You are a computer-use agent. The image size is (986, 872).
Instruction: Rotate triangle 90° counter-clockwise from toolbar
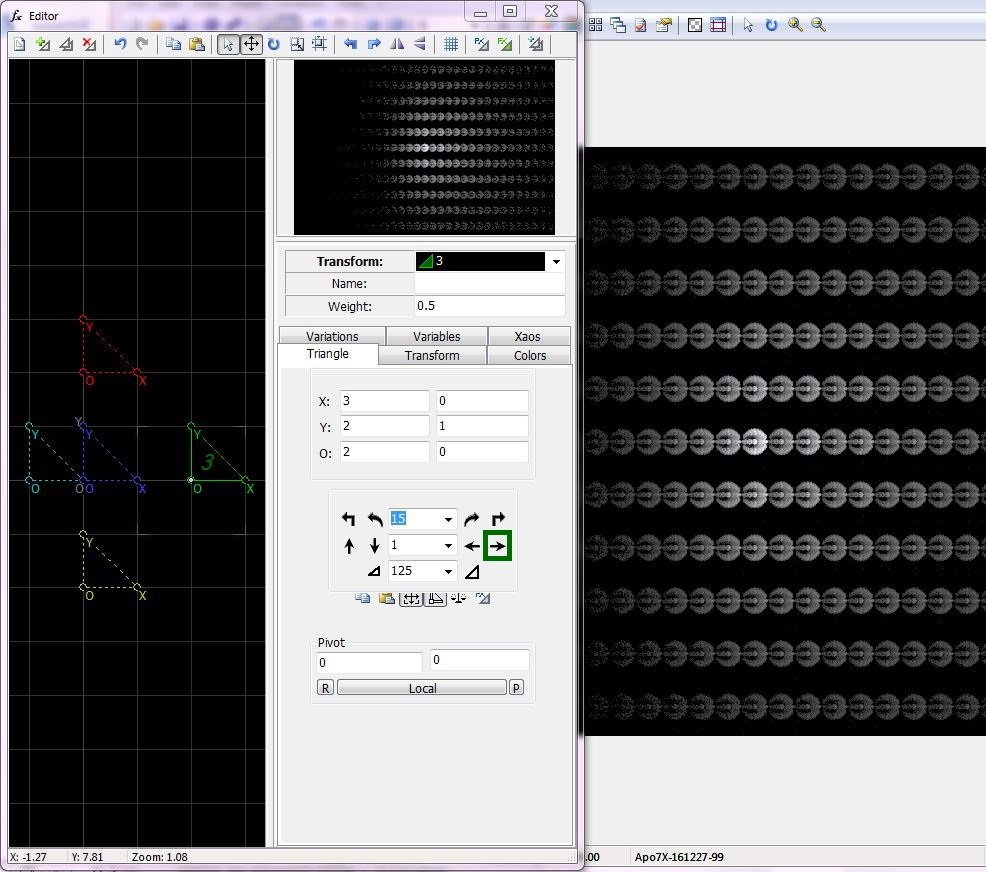[x=350, y=44]
